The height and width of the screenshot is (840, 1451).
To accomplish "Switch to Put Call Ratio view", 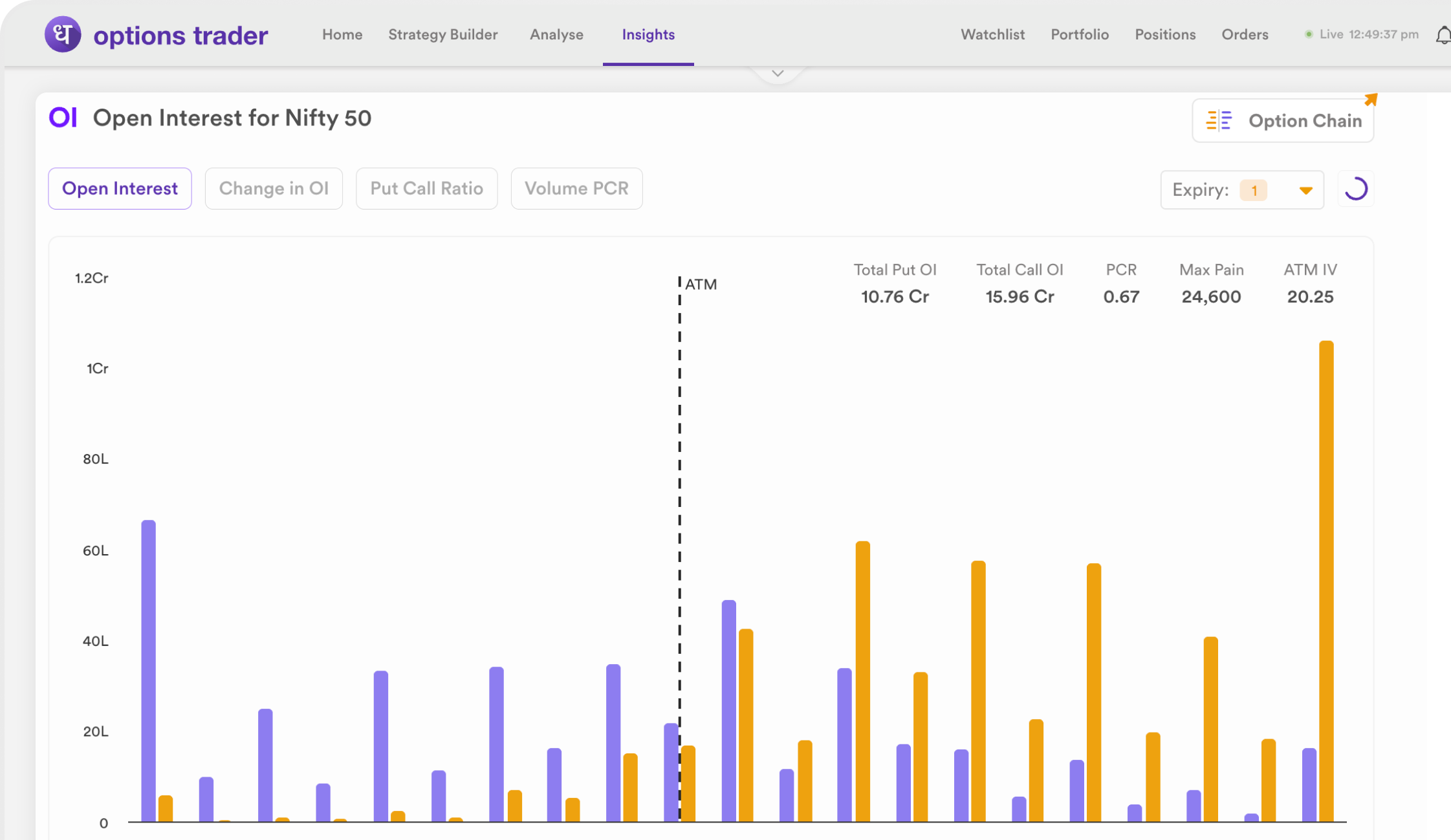I will pyautogui.click(x=426, y=188).
